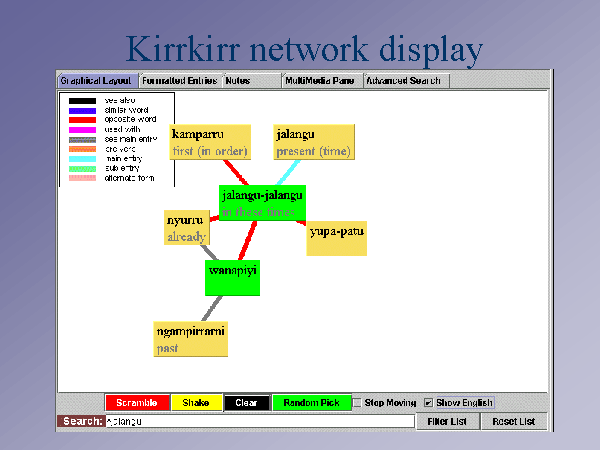
Task: Click the ngampirrarni 'past' node
Action: pyautogui.click(x=191, y=339)
